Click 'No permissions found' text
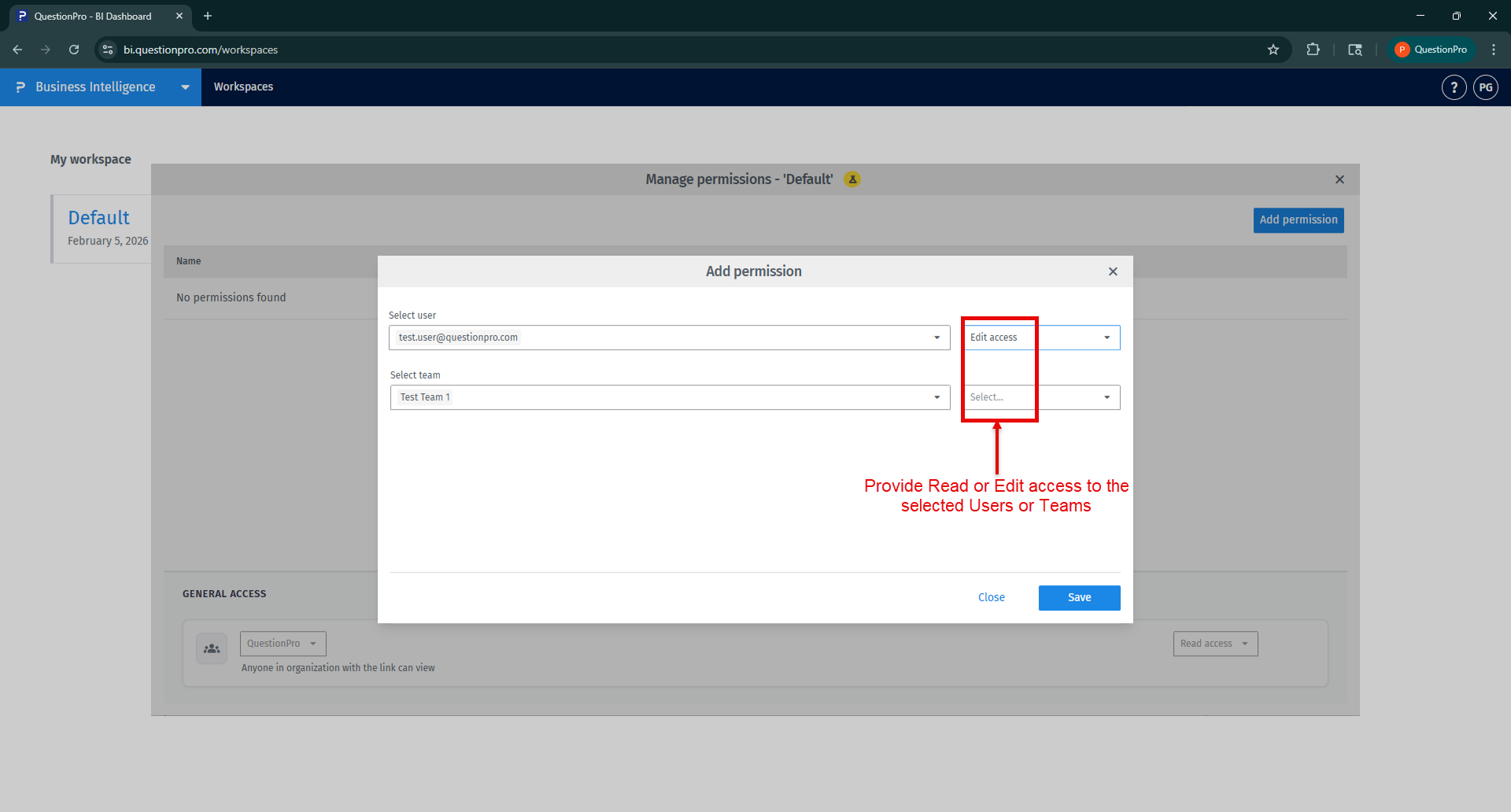This screenshot has width=1511, height=812. tap(231, 297)
